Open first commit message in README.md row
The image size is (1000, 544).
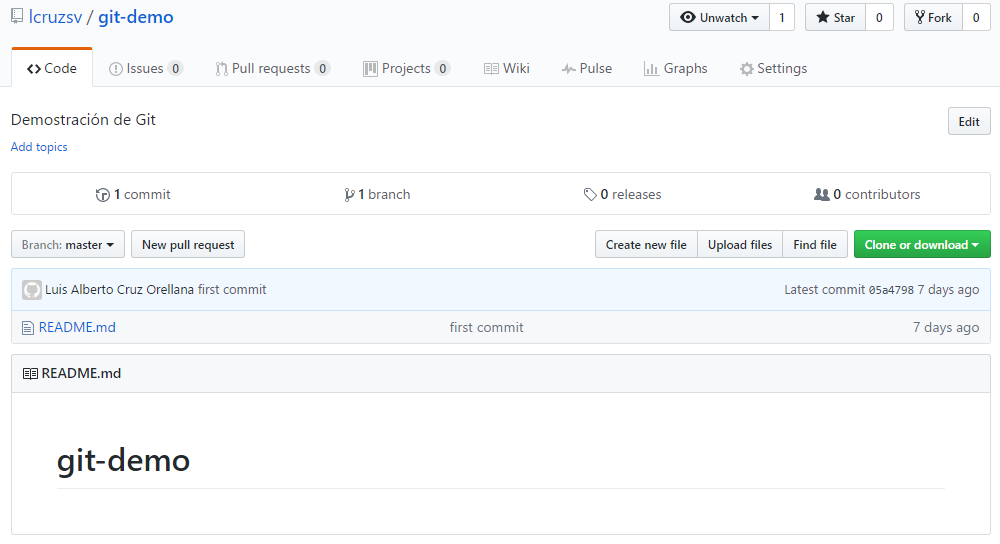coord(487,327)
